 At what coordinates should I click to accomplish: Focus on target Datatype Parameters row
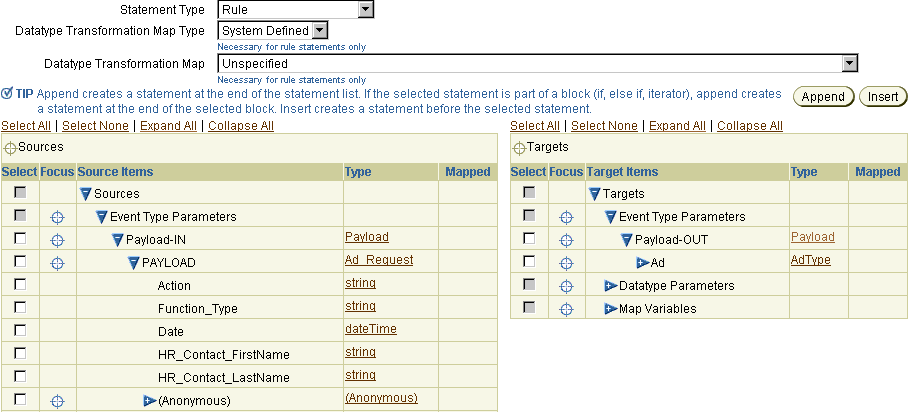tap(566, 286)
